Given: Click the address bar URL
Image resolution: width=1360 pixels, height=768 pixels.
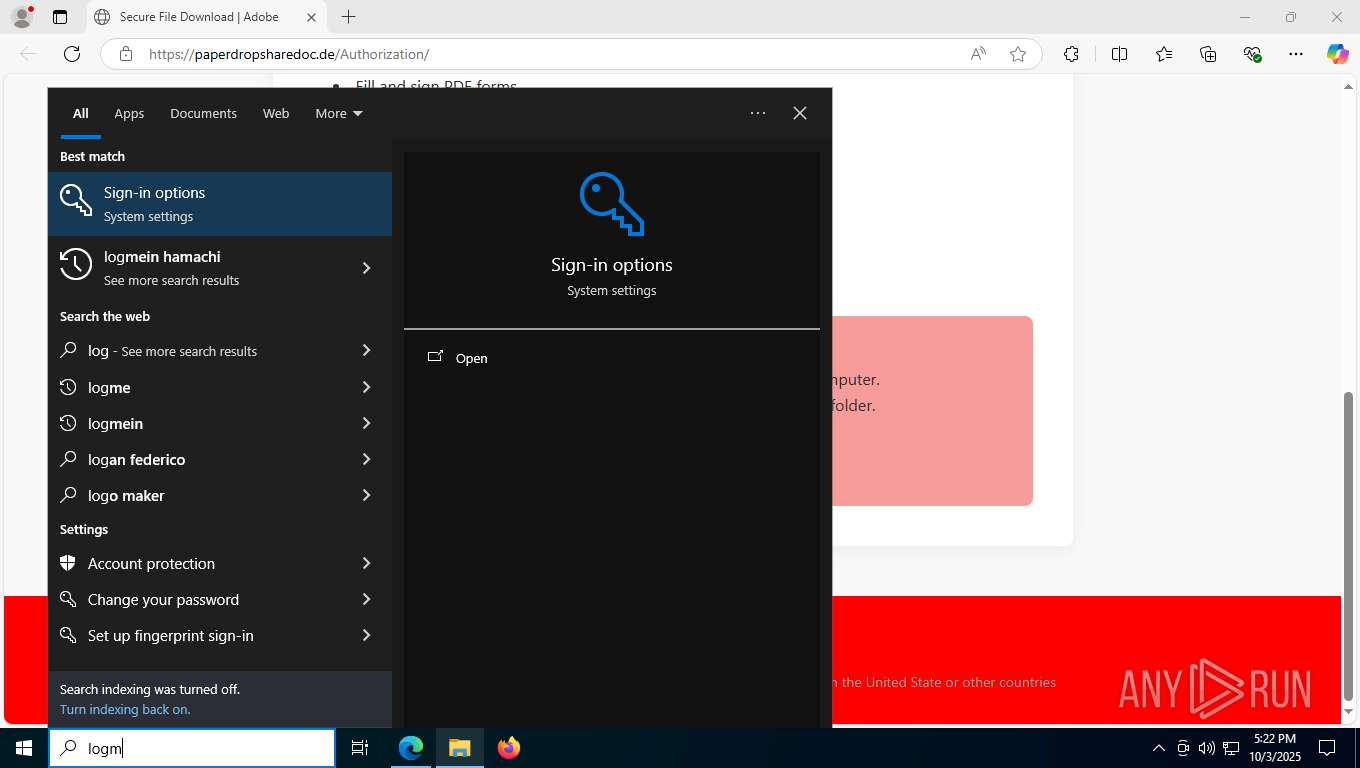Looking at the screenshot, I should pos(289,54).
